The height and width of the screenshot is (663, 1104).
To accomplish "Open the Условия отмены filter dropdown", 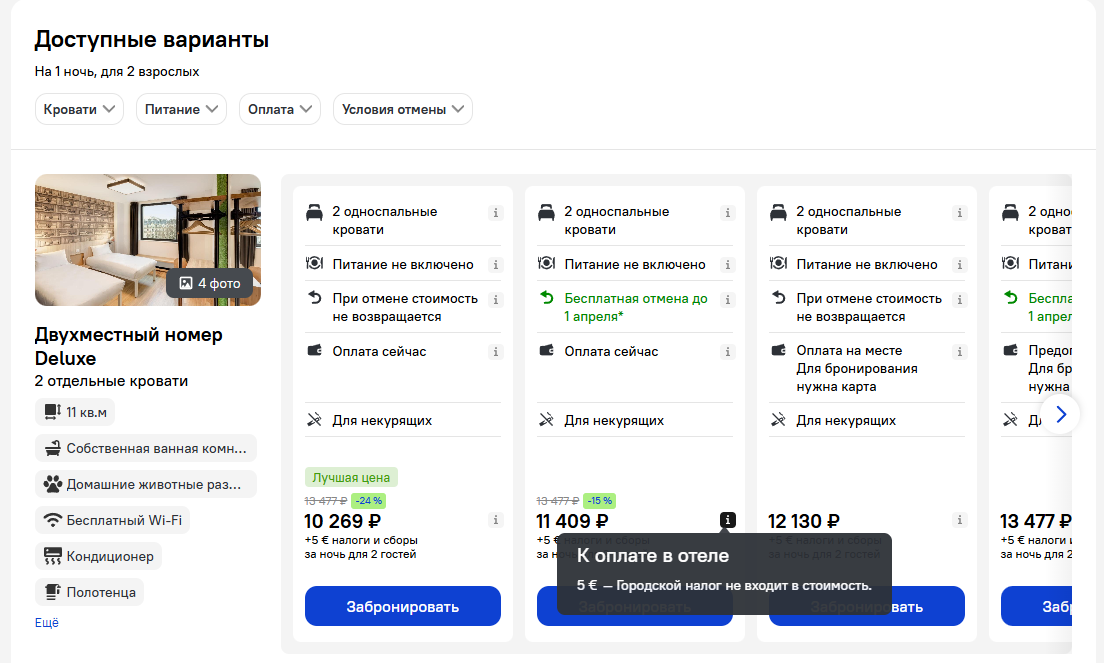I will point(403,109).
